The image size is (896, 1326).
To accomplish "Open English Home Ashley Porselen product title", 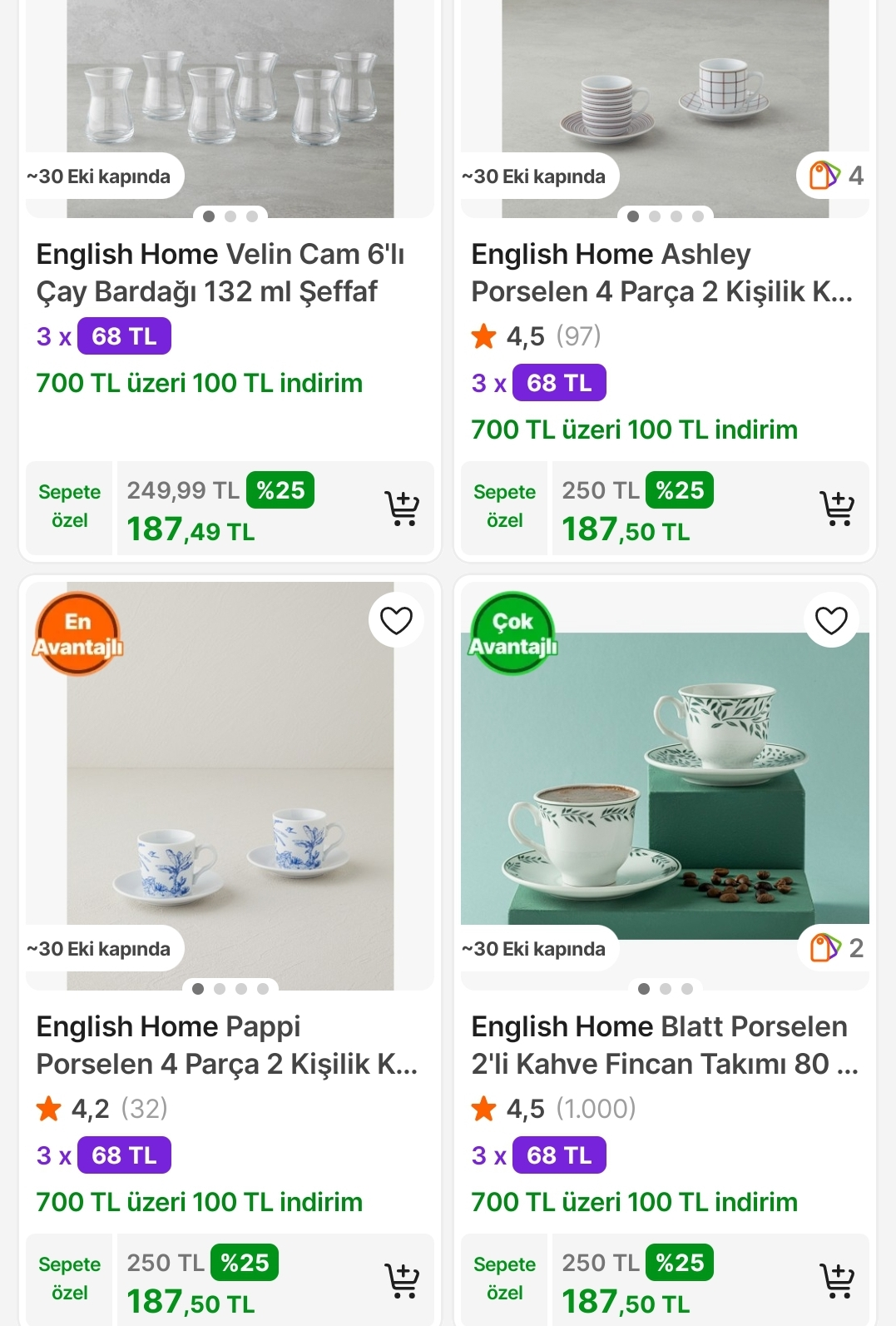I will point(661,273).
